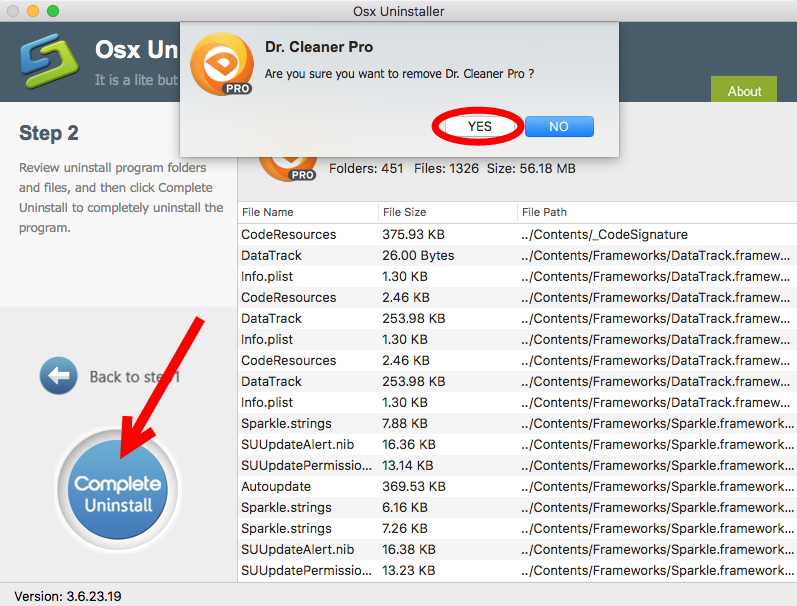The height and width of the screenshot is (606, 797).
Task: Click the ../Contents/_CodeSignature path cell
Action: coord(604,234)
